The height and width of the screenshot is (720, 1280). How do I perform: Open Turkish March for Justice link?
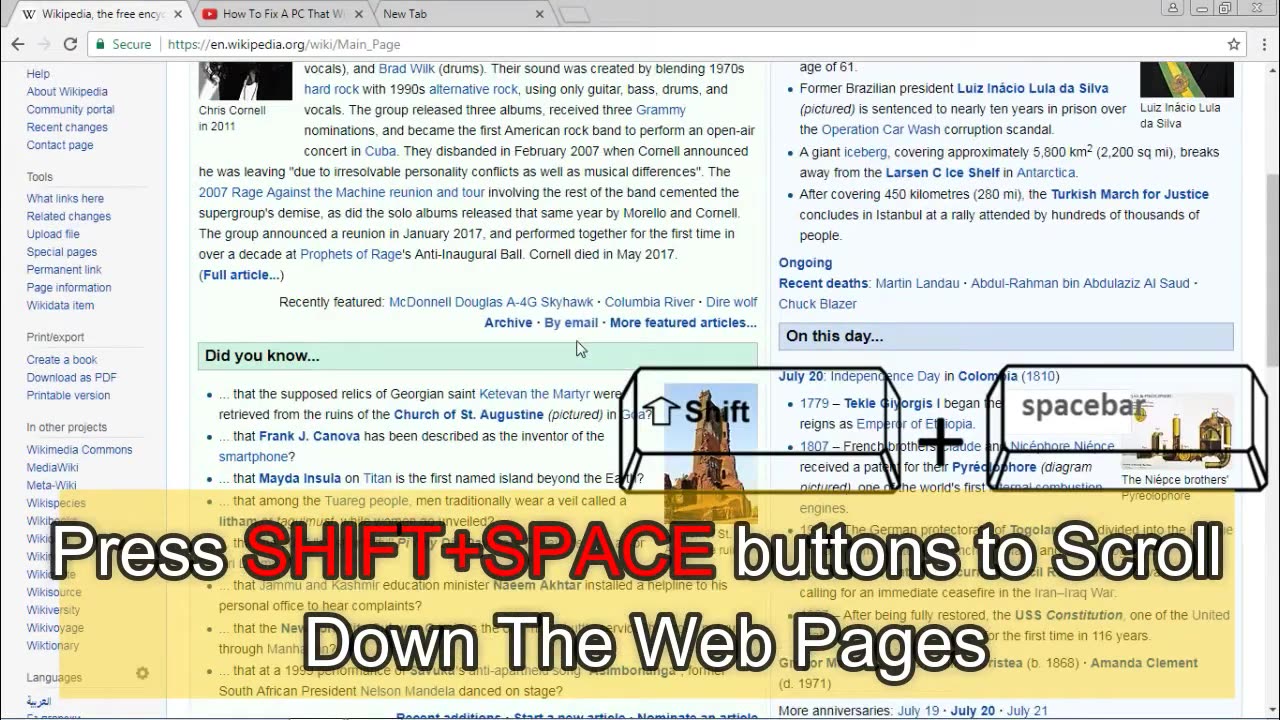[x=1130, y=194]
